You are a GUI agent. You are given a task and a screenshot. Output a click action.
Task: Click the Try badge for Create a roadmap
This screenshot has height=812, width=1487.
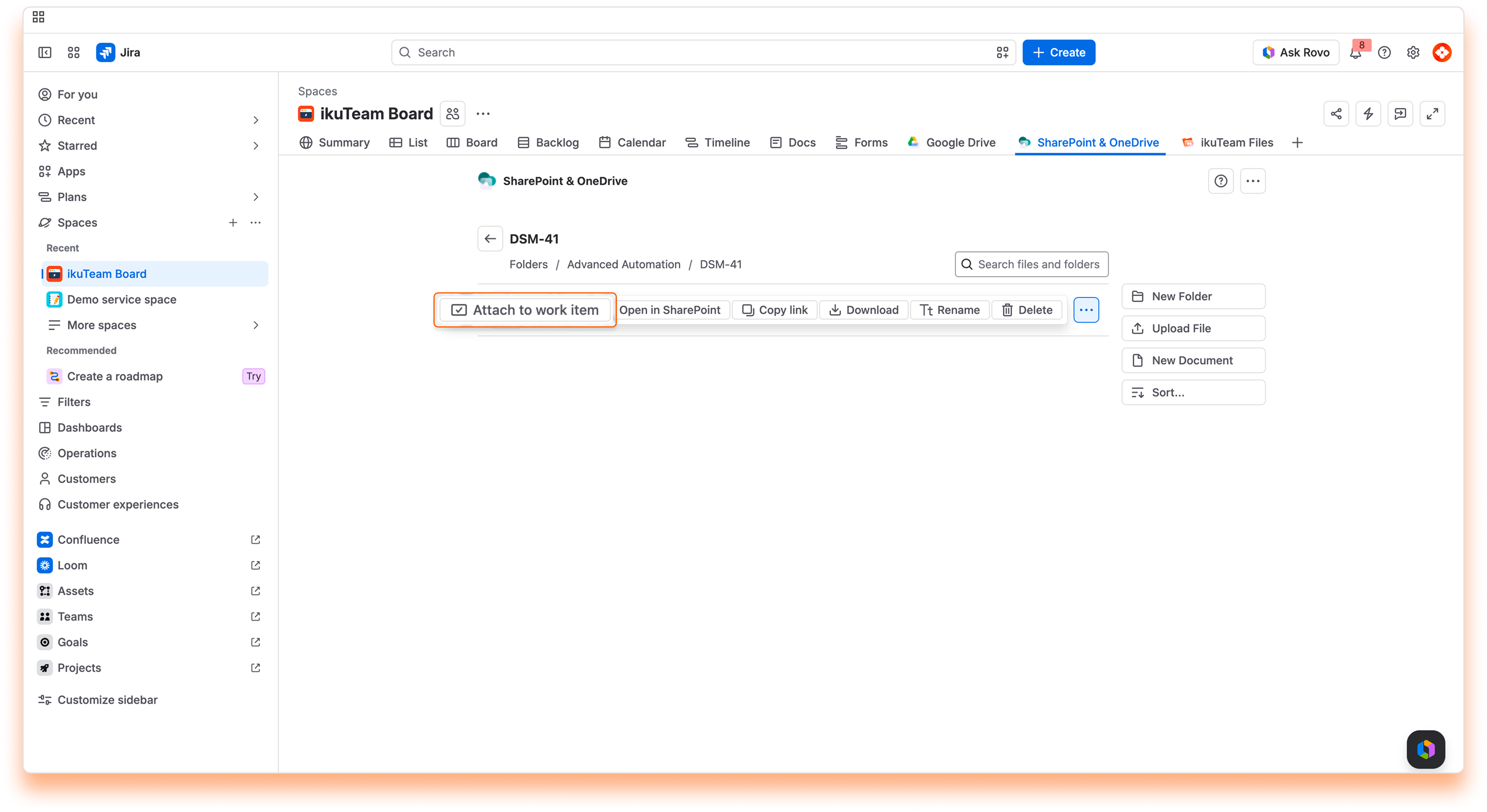(254, 376)
